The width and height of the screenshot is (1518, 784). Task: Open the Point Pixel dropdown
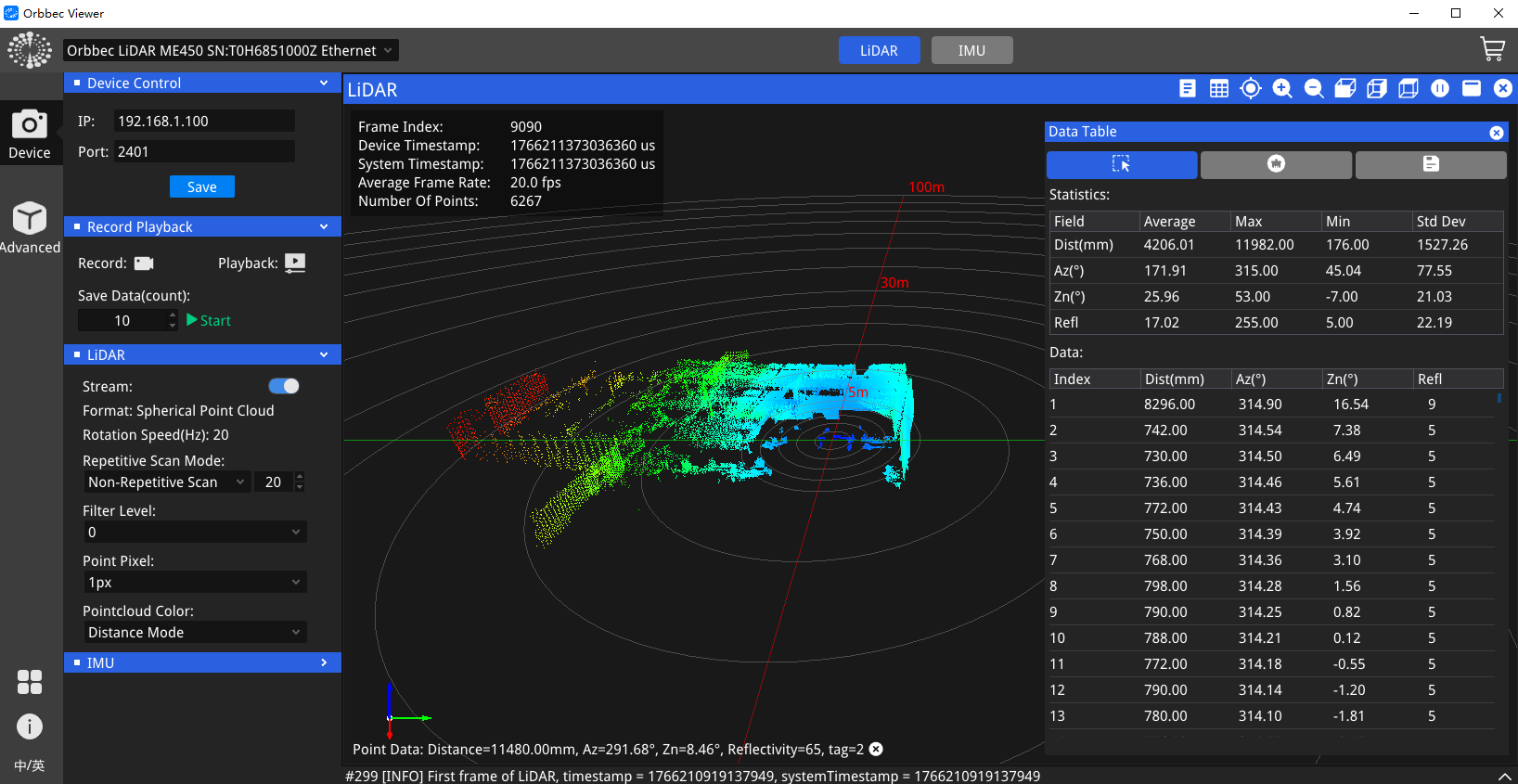[x=195, y=582]
